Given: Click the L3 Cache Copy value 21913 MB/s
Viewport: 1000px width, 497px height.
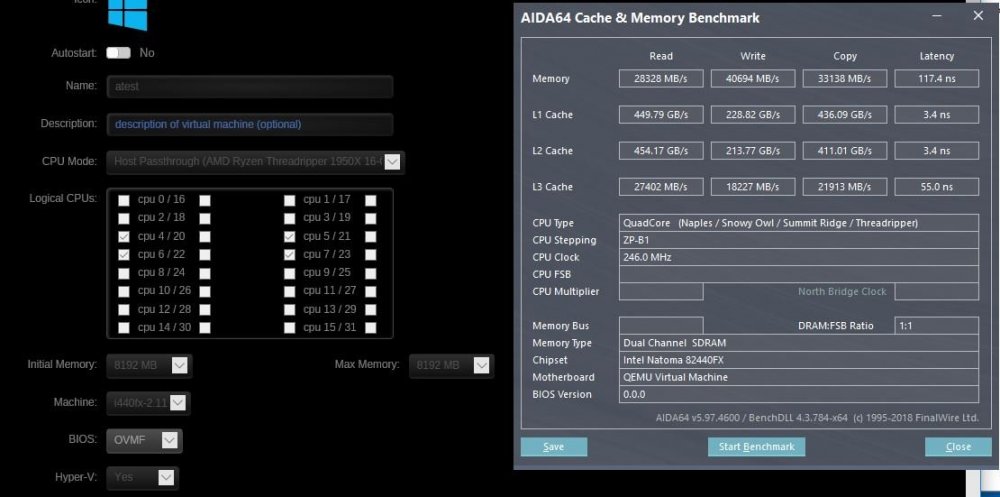Looking at the screenshot, I should point(845,187).
